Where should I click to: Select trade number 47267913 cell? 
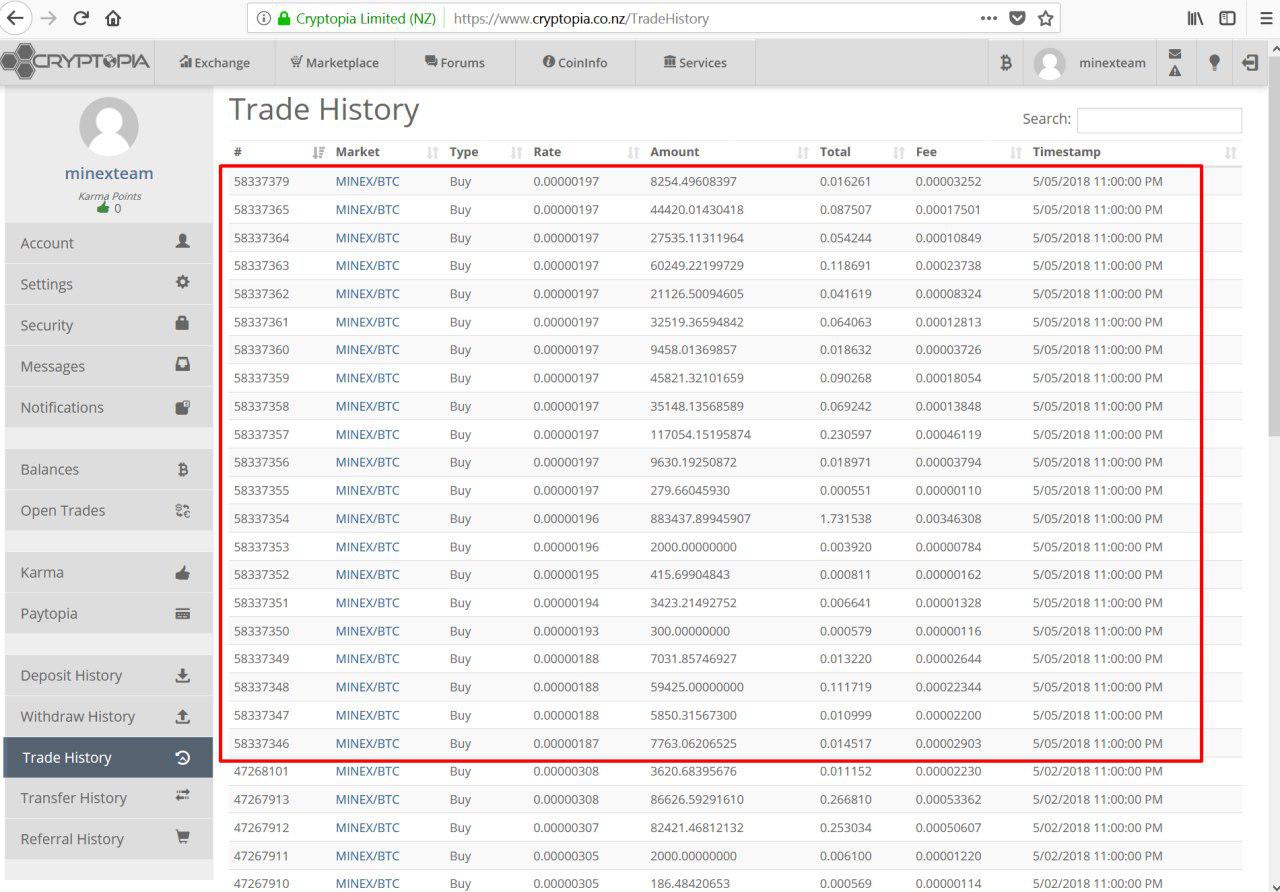tap(261, 799)
